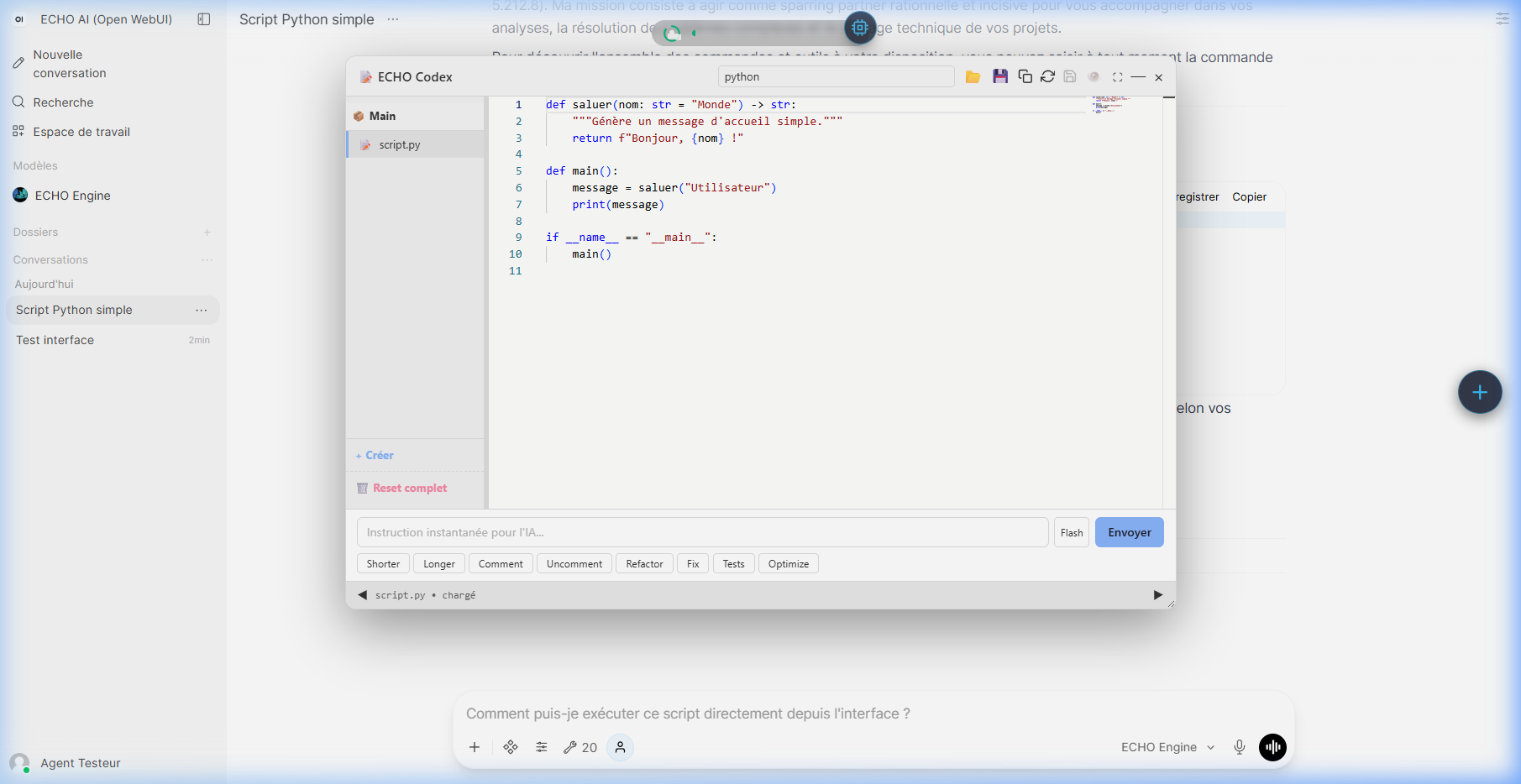This screenshot has width=1521, height=784.
Task: Click the left arrow in Codex status bar
Action: [362, 594]
